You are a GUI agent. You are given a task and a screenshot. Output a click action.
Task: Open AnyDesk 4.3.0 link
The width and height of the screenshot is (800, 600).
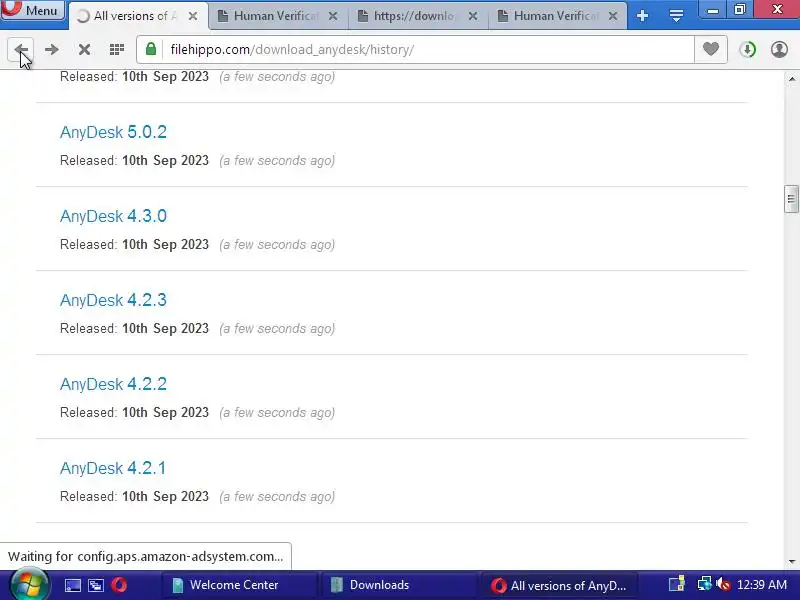pos(113,216)
